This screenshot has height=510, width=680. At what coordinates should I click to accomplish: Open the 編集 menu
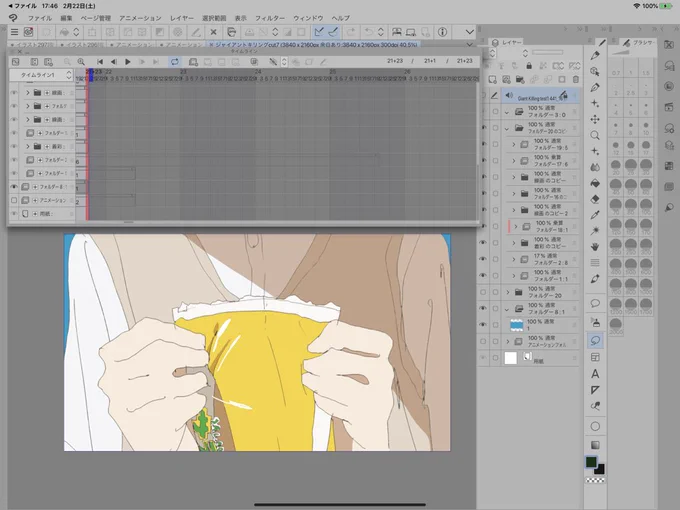click(66, 18)
